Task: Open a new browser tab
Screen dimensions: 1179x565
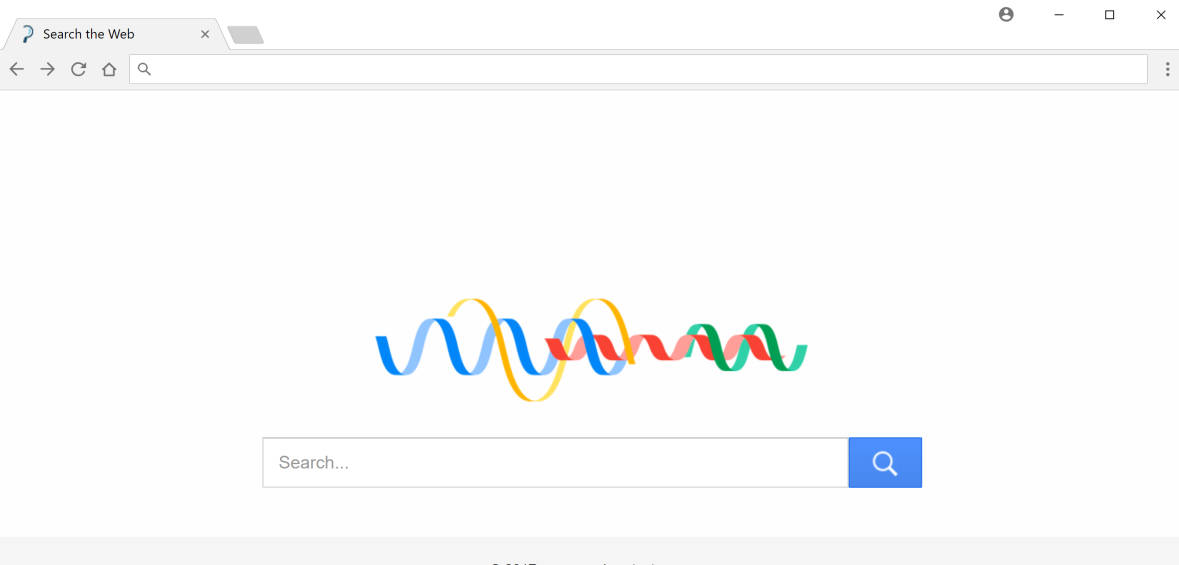Action: click(x=245, y=36)
